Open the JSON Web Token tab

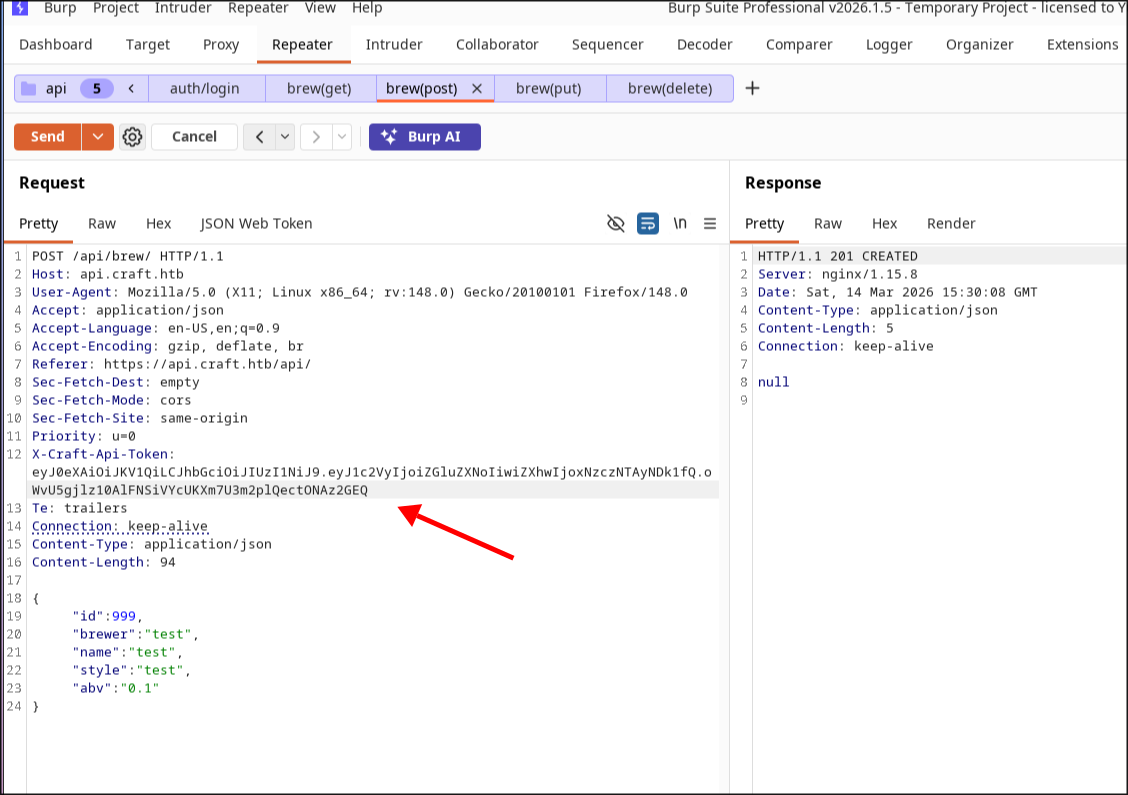tap(256, 224)
